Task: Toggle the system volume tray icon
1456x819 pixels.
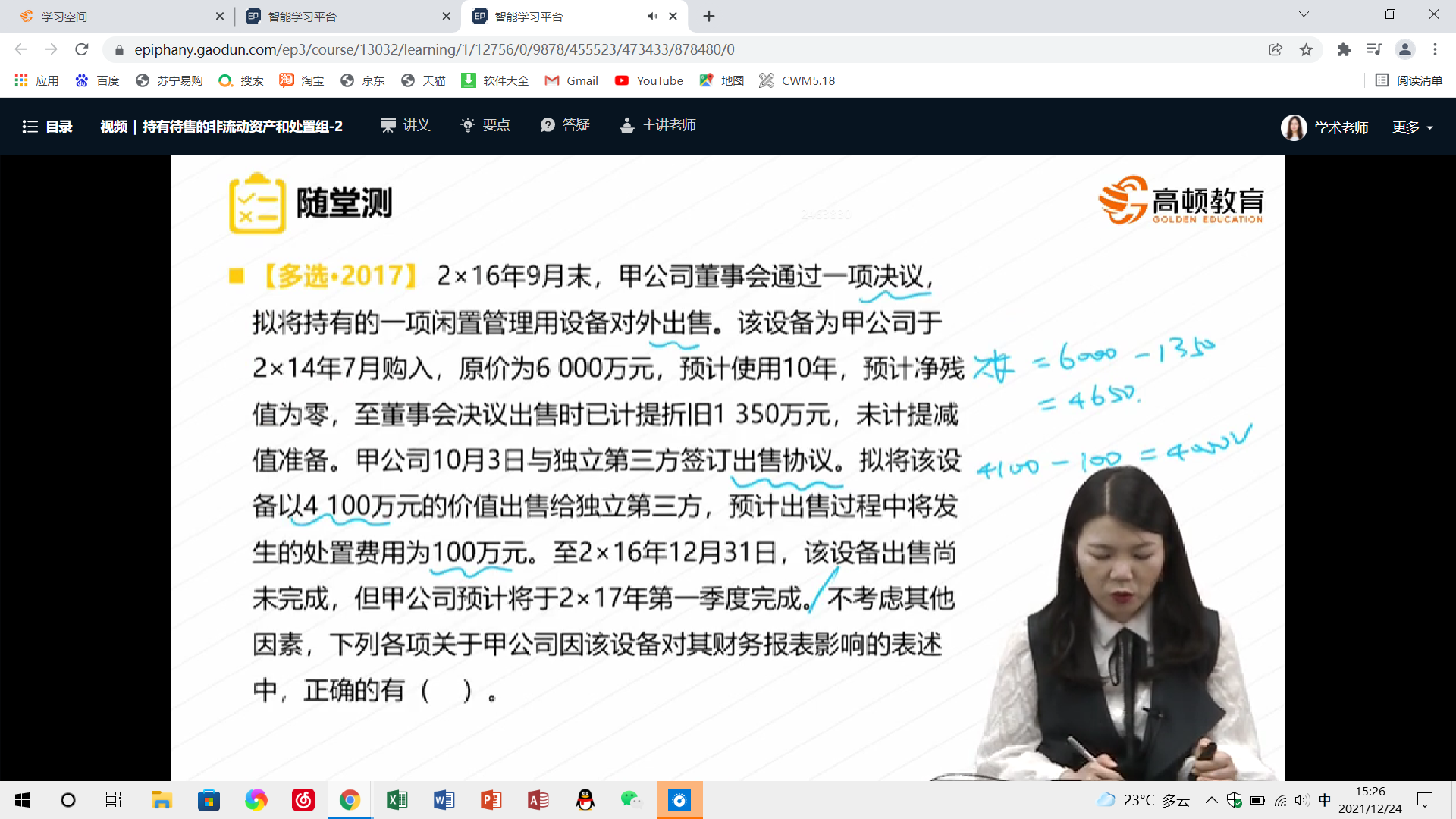Action: (x=1302, y=800)
